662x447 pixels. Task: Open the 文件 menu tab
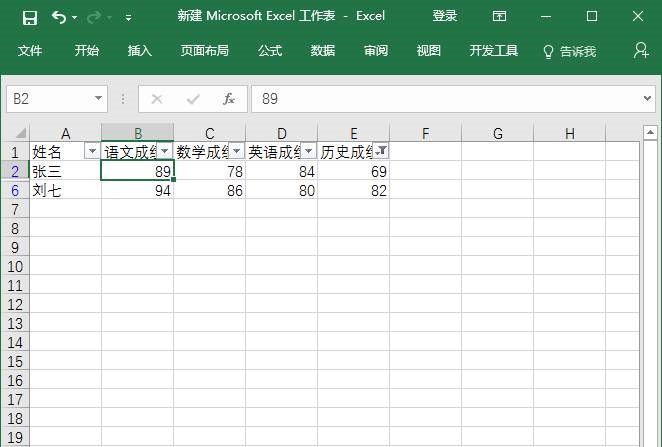(x=30, y=51)
